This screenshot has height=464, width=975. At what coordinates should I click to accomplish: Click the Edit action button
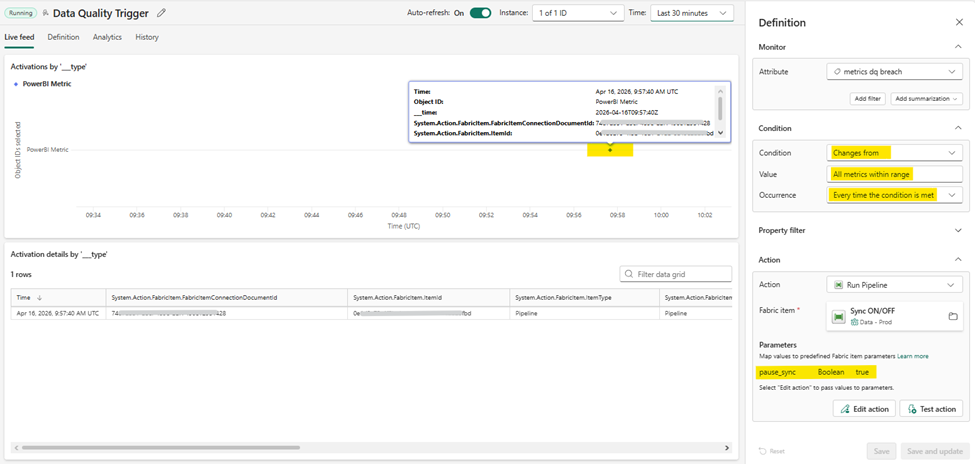point(865,409)
